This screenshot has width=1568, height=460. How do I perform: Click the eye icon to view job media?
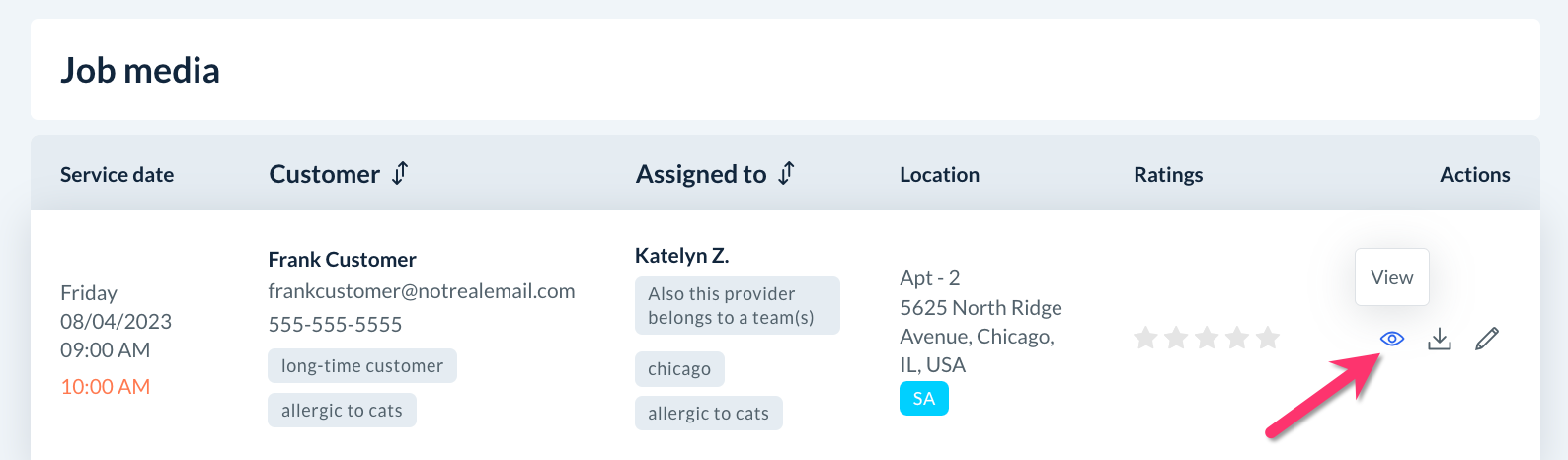click(1392, 339)
